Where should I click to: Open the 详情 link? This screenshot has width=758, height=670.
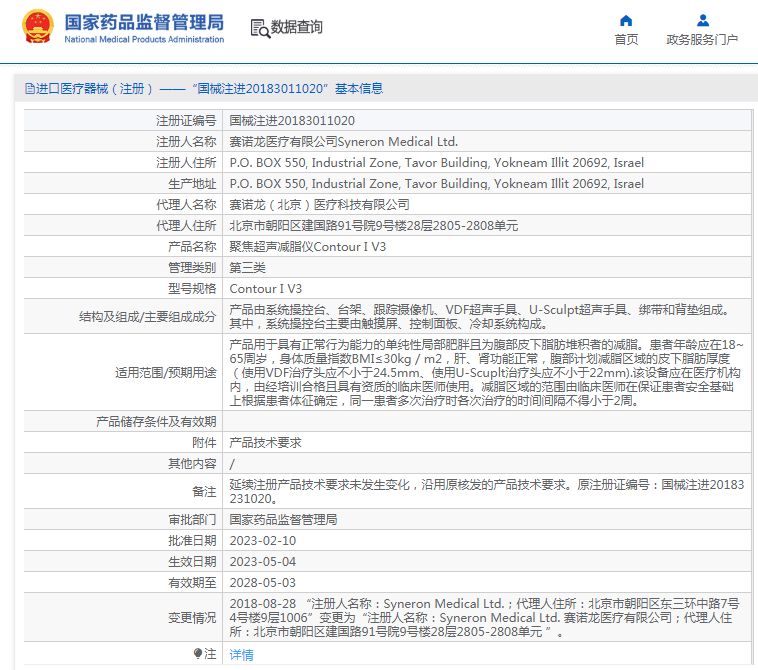[241, 655]
